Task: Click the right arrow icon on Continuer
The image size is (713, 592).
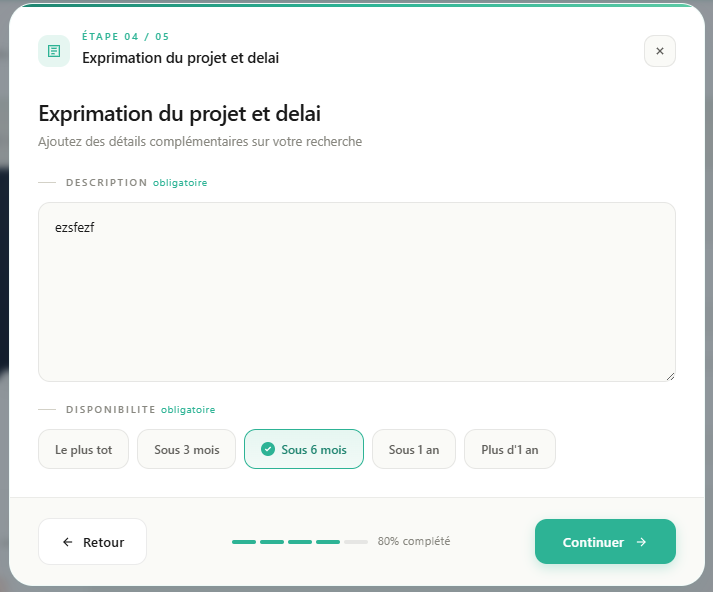Action: point(641,542)
